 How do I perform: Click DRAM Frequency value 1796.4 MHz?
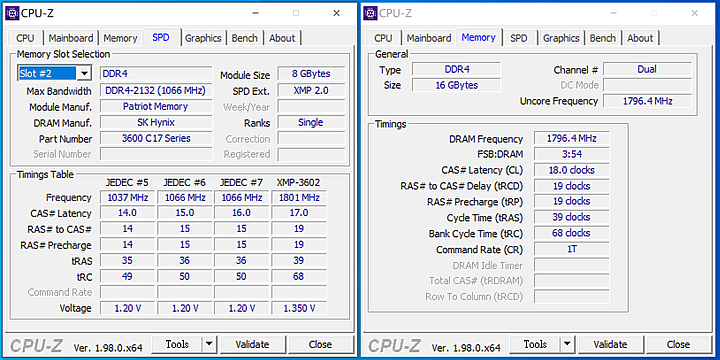(x=572, y=139)
